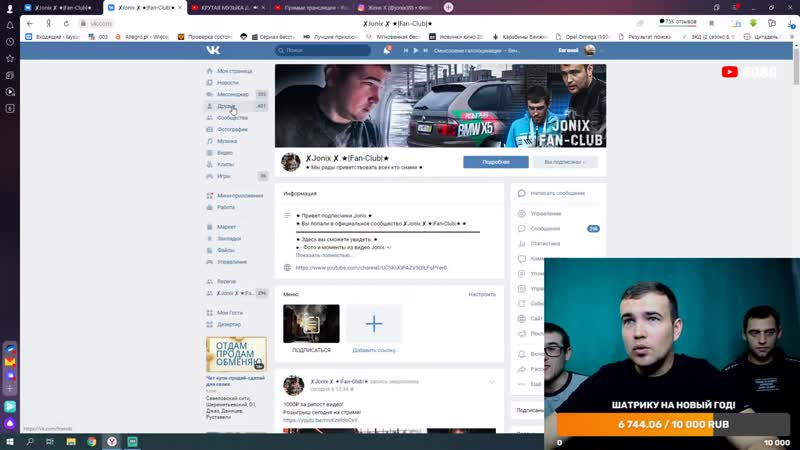Click the Подробнее button

495,162
